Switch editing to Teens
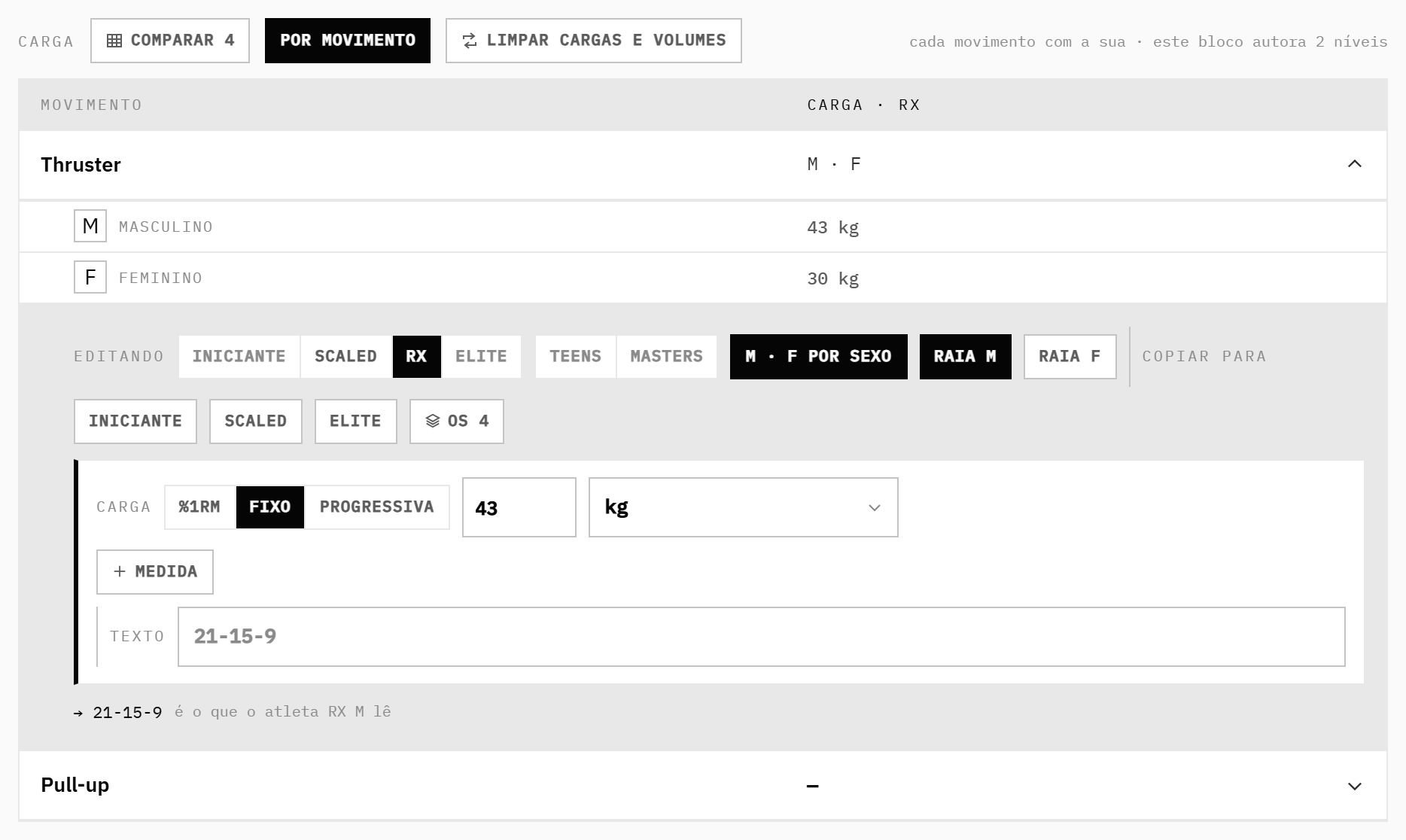 (x=576, y=357)
